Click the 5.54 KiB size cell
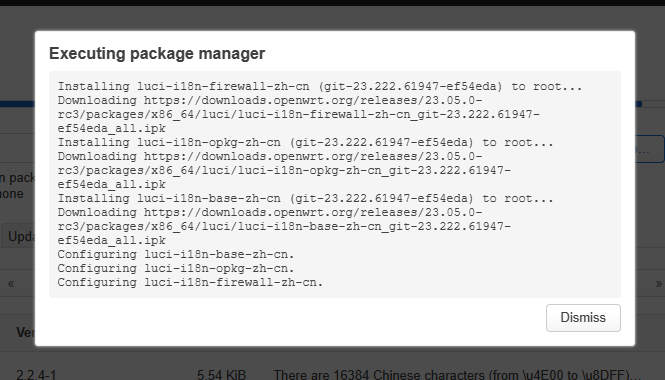 (x=221, y=375)
